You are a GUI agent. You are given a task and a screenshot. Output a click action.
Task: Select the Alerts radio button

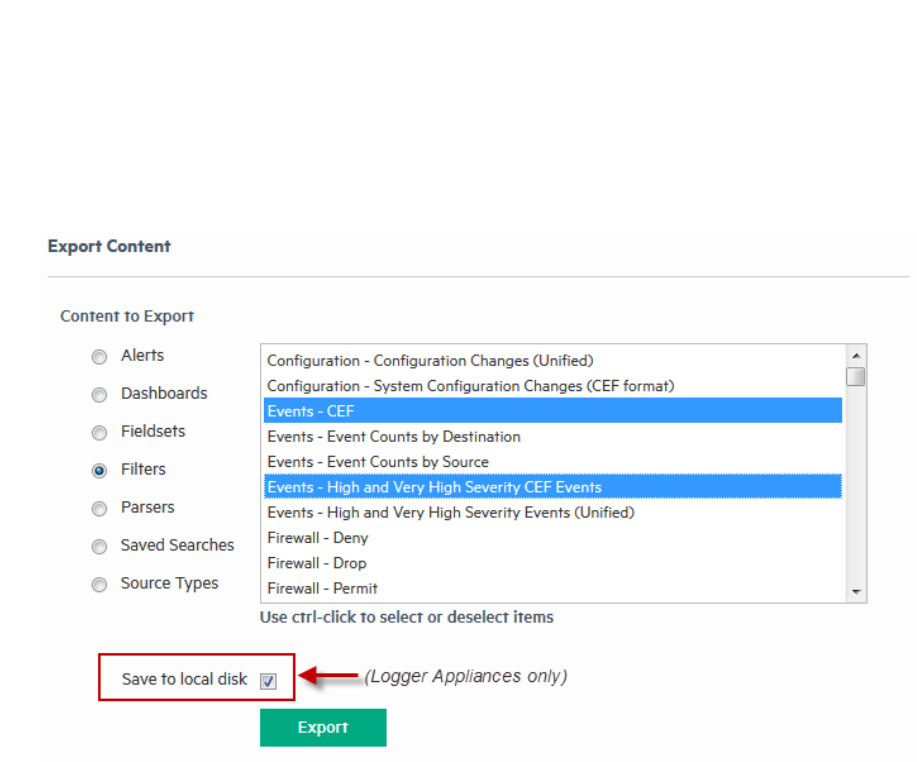(99, 357)
